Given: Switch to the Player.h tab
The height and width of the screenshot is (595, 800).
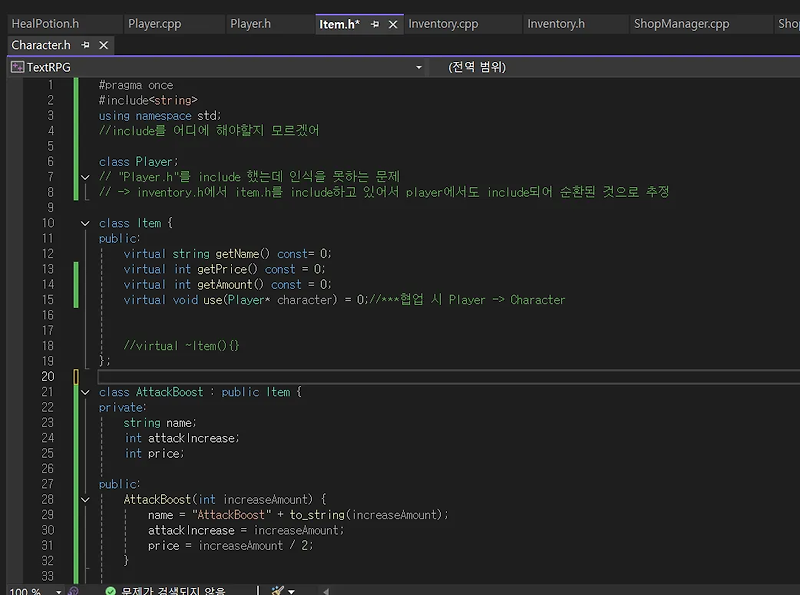Looking at the screenshot, I should (x=250, y=23).
